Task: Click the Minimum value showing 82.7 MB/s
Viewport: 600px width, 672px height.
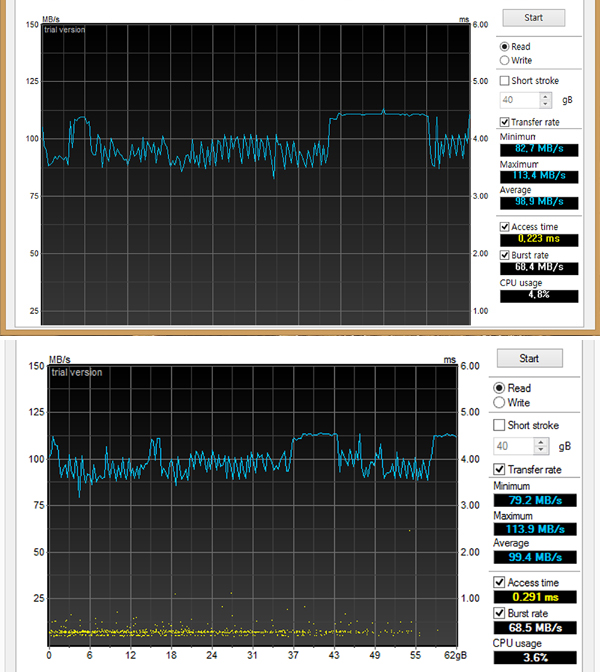Action: point(538,149)
